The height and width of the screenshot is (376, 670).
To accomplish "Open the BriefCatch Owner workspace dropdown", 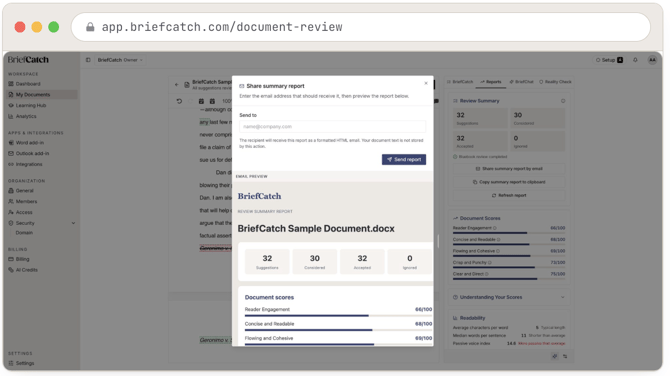I will [120, 60].
